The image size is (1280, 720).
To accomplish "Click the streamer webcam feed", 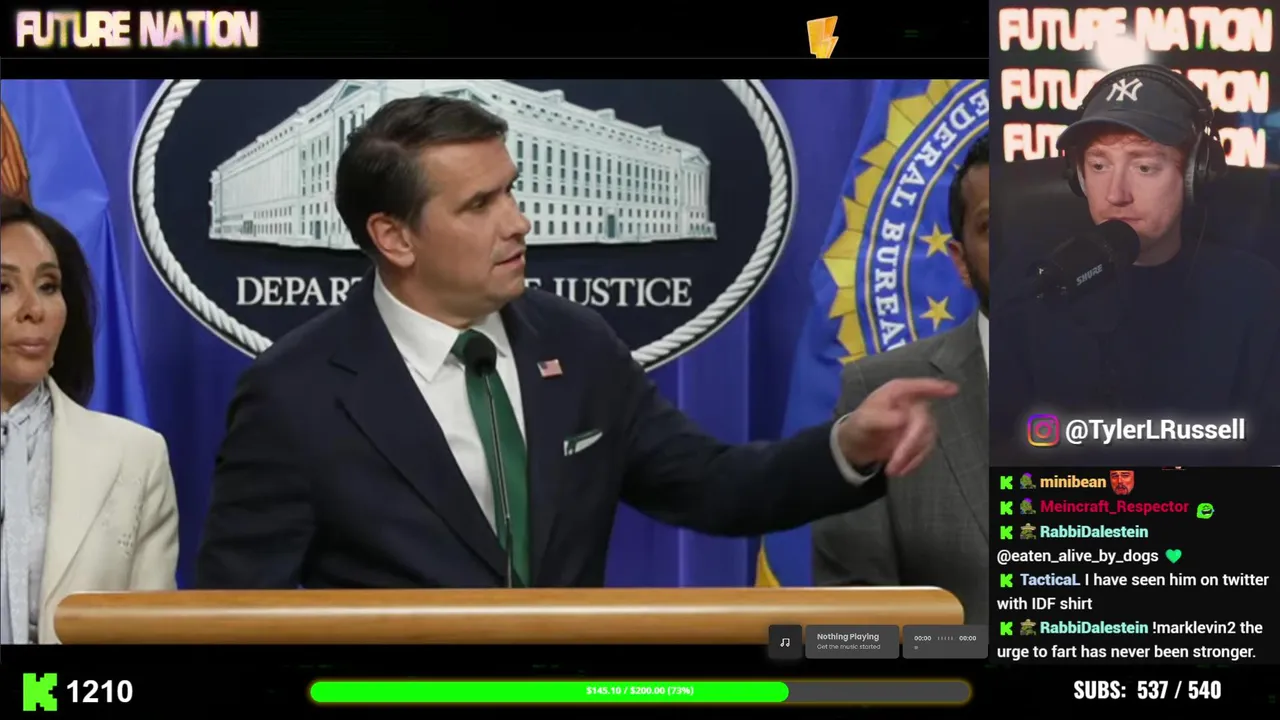I will coord(1134,233).
